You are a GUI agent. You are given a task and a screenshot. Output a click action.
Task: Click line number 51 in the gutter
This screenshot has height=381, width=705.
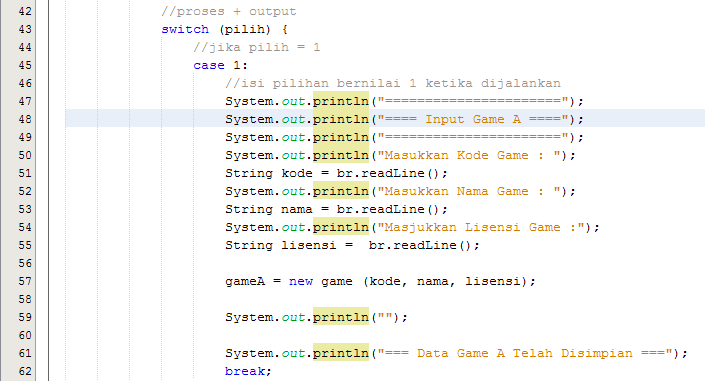pos(25,173)
